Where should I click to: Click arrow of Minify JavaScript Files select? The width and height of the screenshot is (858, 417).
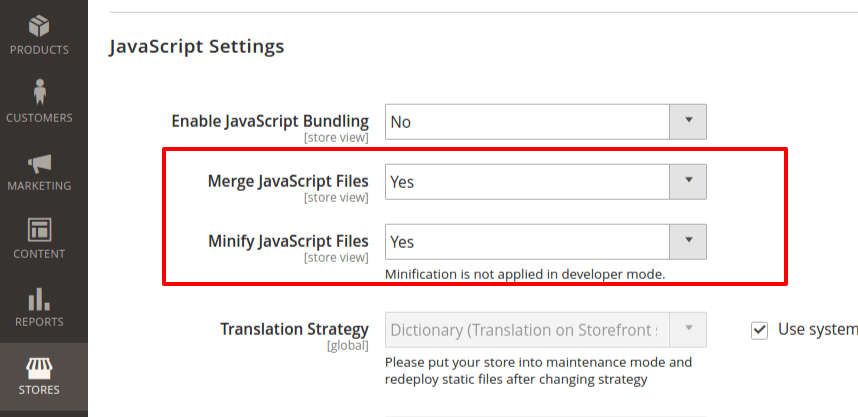tap(688, 241)
